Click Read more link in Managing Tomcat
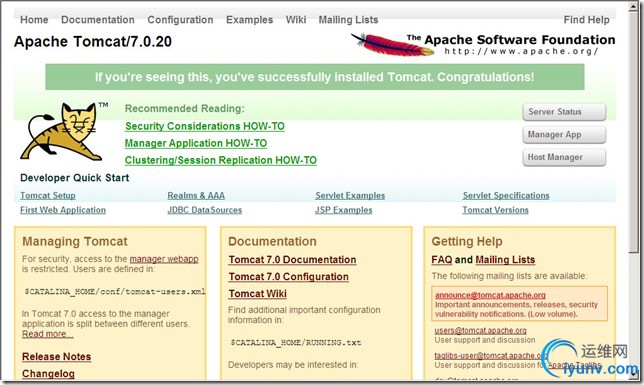 click(x=48, y=334)
